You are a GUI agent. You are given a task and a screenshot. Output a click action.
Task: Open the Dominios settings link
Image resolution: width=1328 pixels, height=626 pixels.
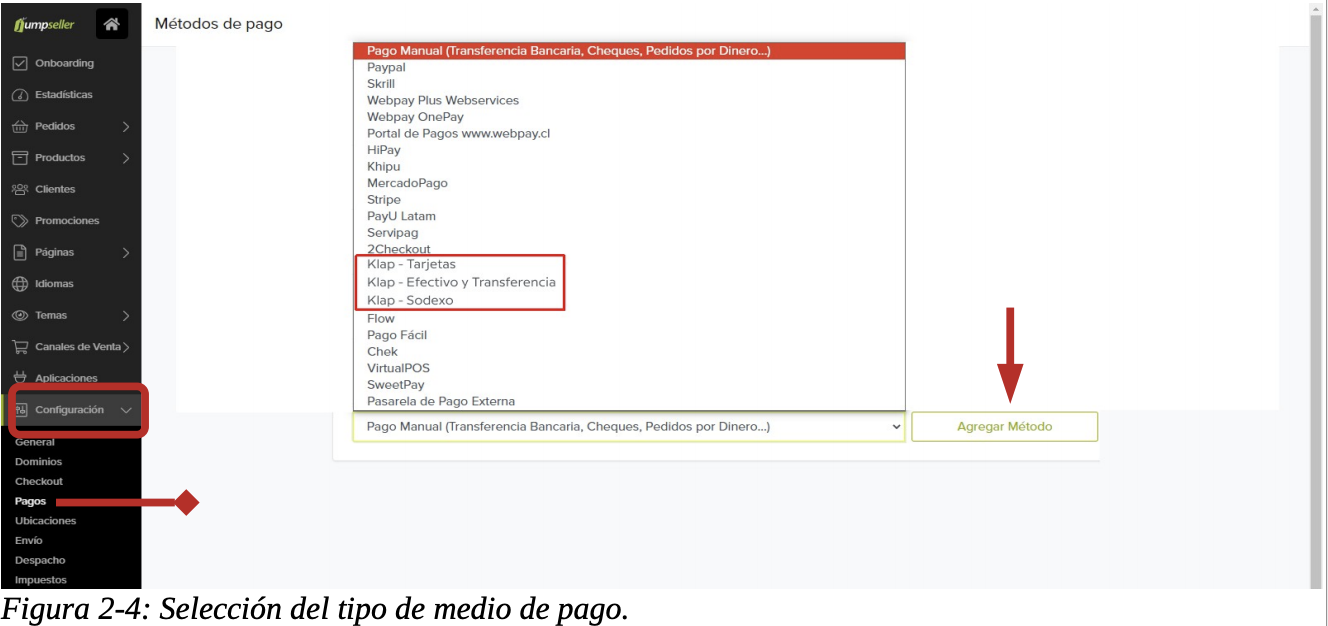tap(38, 462)
